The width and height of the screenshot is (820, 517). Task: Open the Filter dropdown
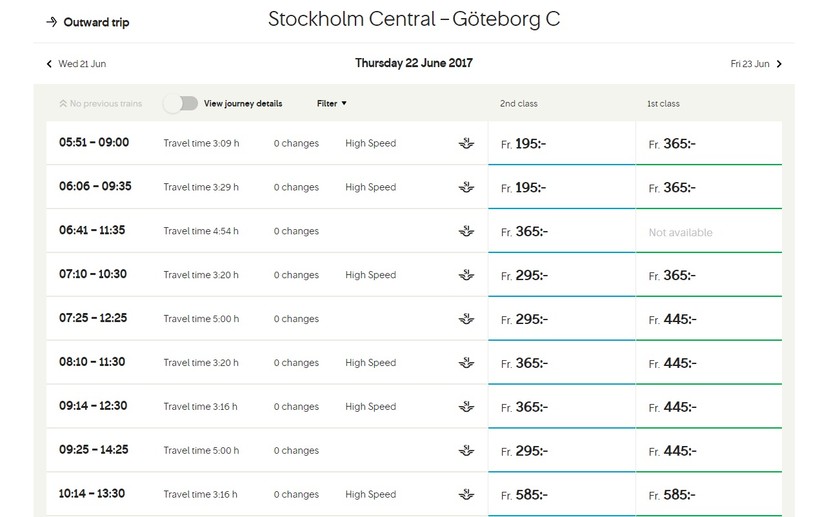[332, 103]
